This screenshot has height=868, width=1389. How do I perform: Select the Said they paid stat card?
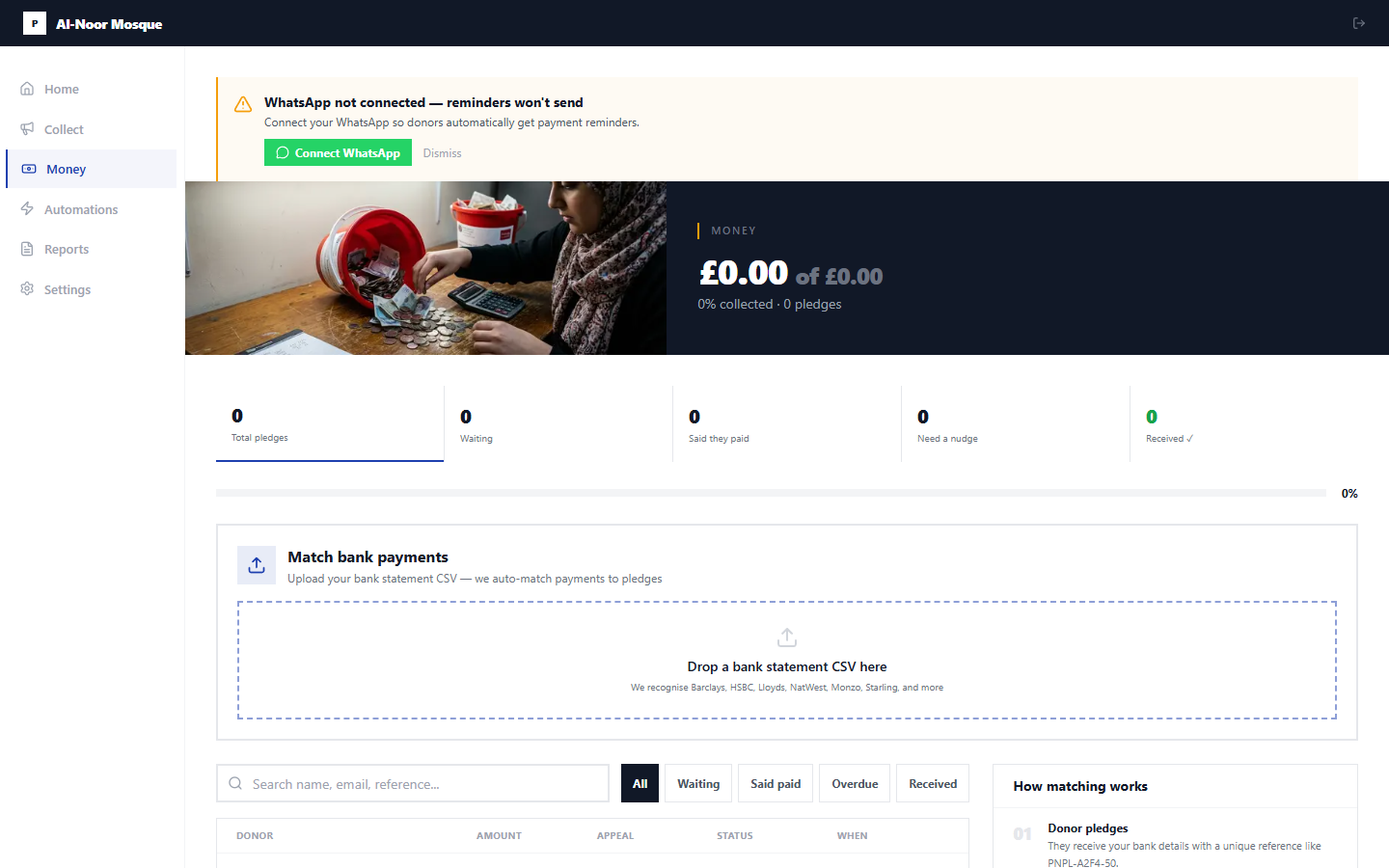[787, 424]
